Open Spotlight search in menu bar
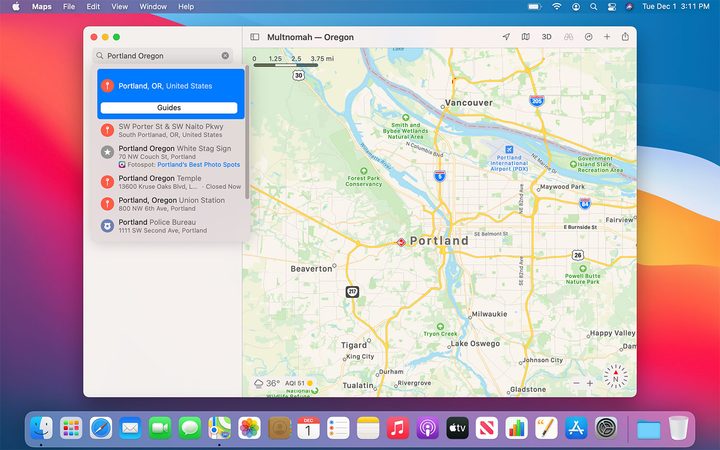Viewport: 720px width, 450px height. [x=594, y=6]
